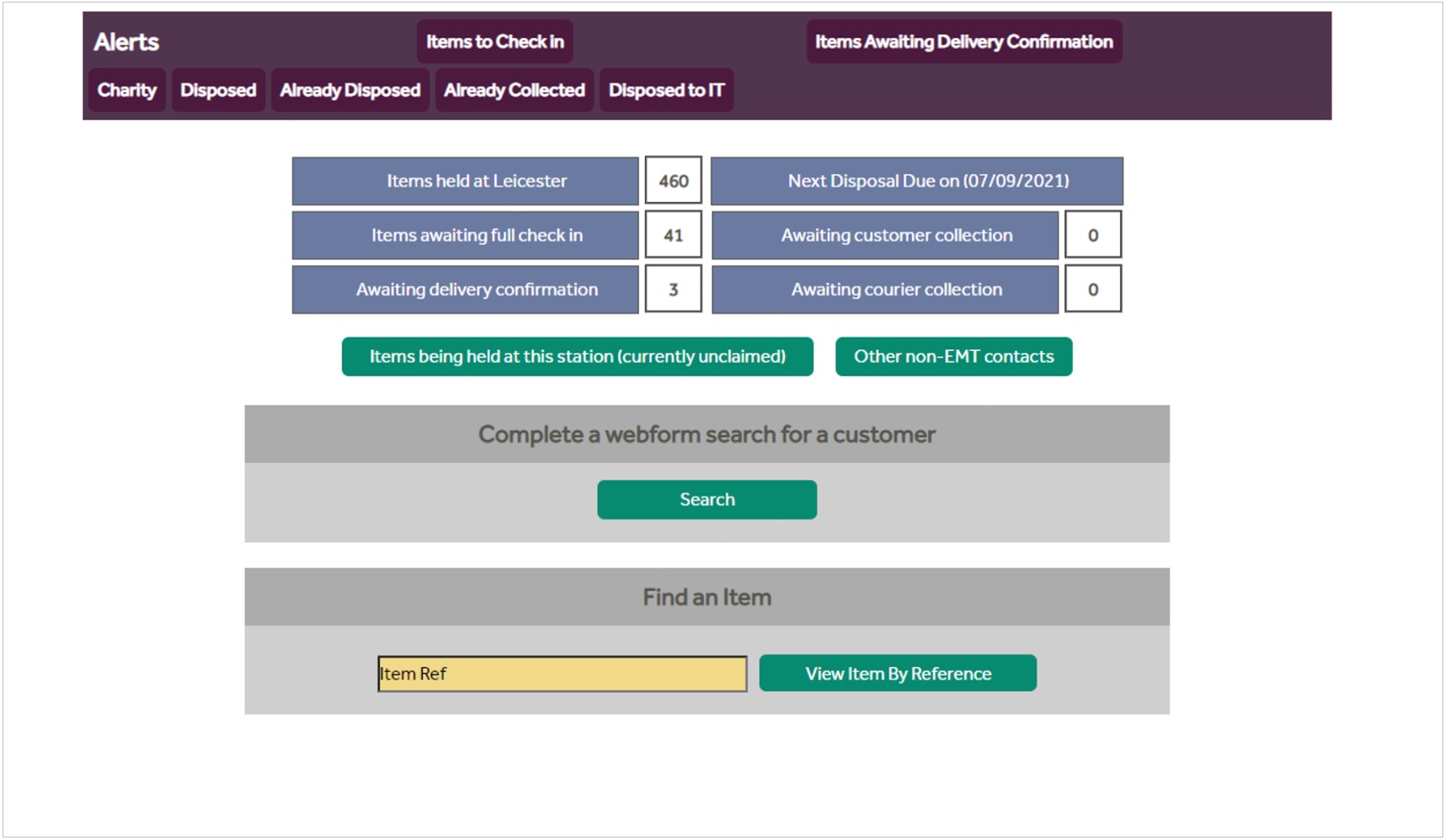Click the 41 count box

point(673,236)
